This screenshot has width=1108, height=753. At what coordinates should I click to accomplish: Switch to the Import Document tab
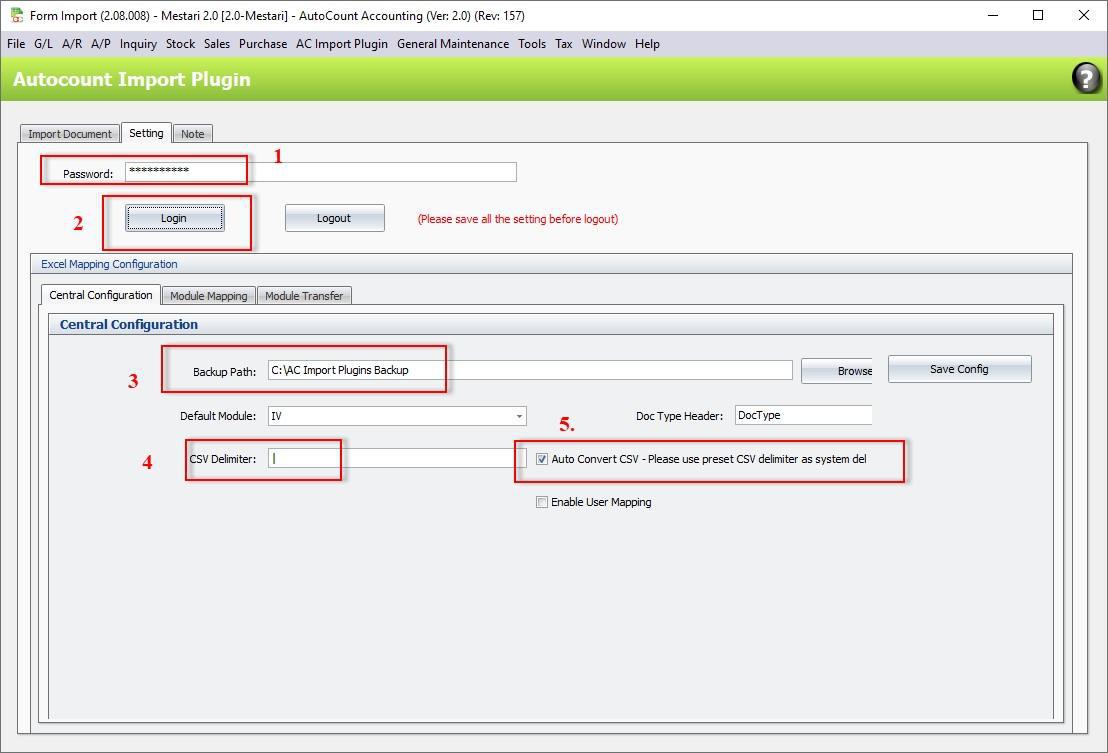[69, 132]
